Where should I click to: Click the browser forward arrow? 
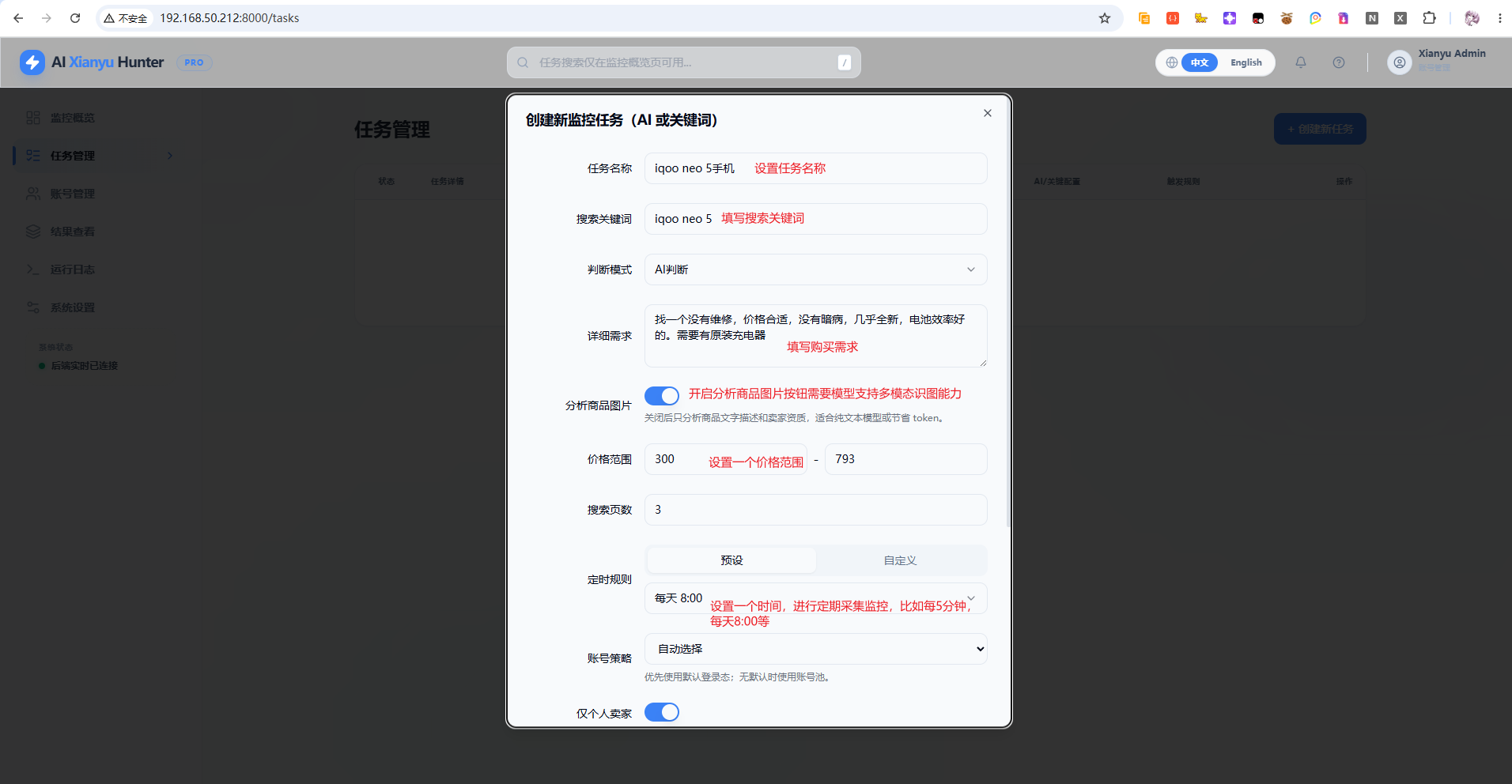point(47,18)
